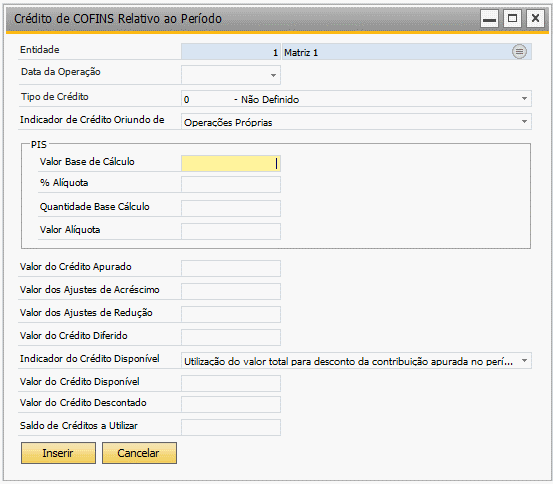The height and width of the screenshot is (484, 553).
Task: Maximize the Crédito de COFINS window
Action: [512, 18]
